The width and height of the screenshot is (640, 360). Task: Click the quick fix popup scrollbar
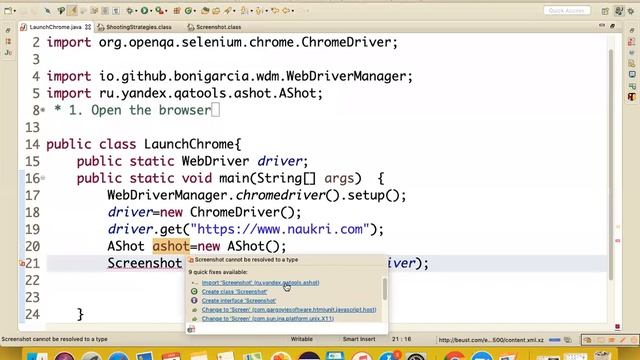pos(384,289)
